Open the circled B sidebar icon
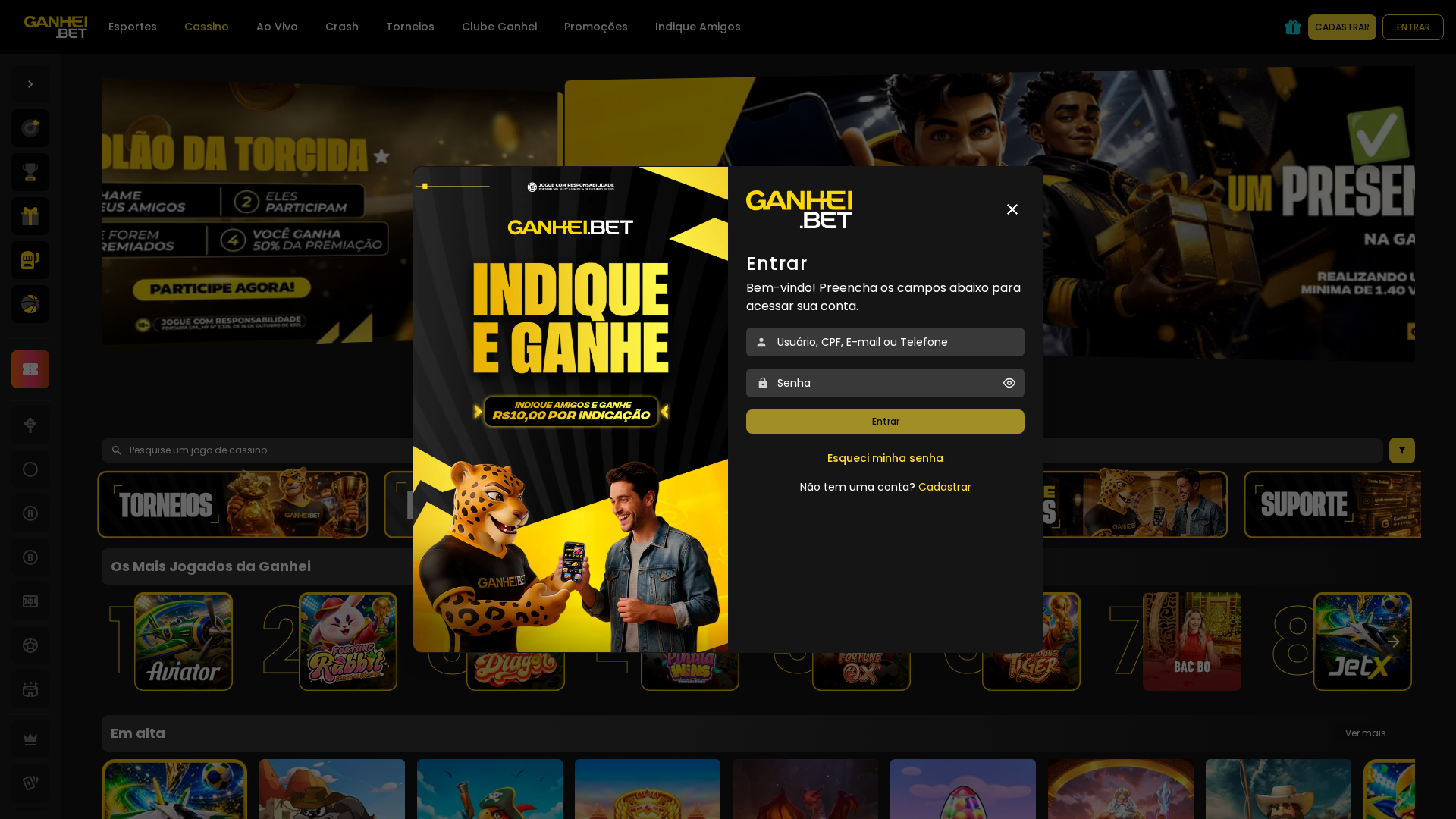The image size is (1456, 819). 30,557
